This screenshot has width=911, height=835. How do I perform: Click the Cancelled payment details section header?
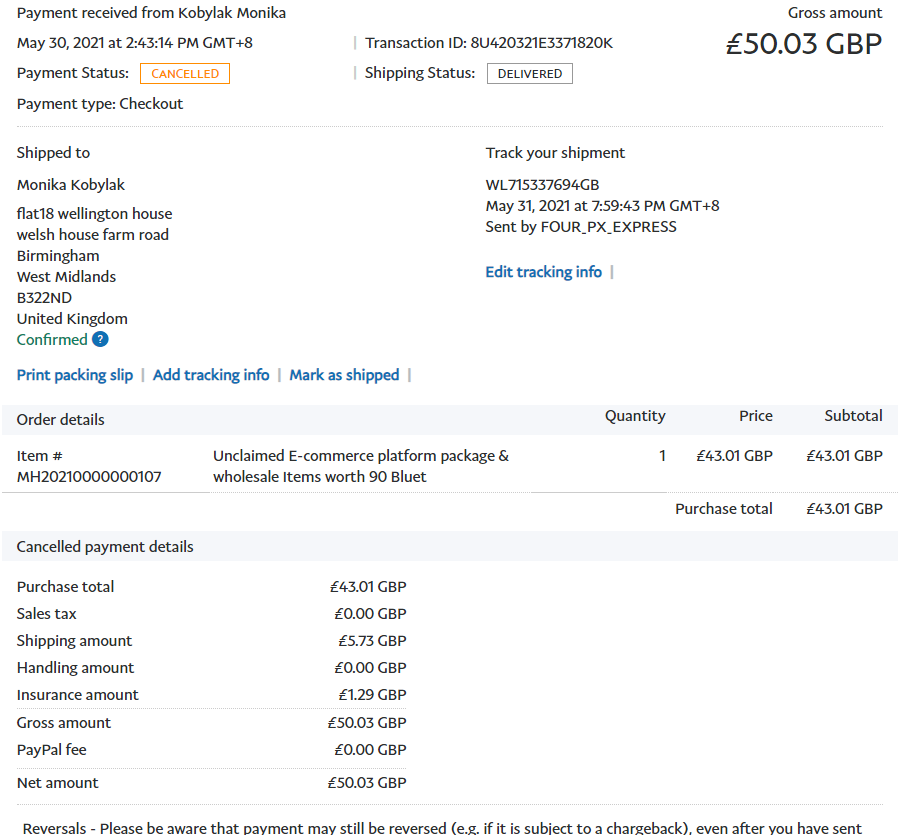tap(105, 547)
